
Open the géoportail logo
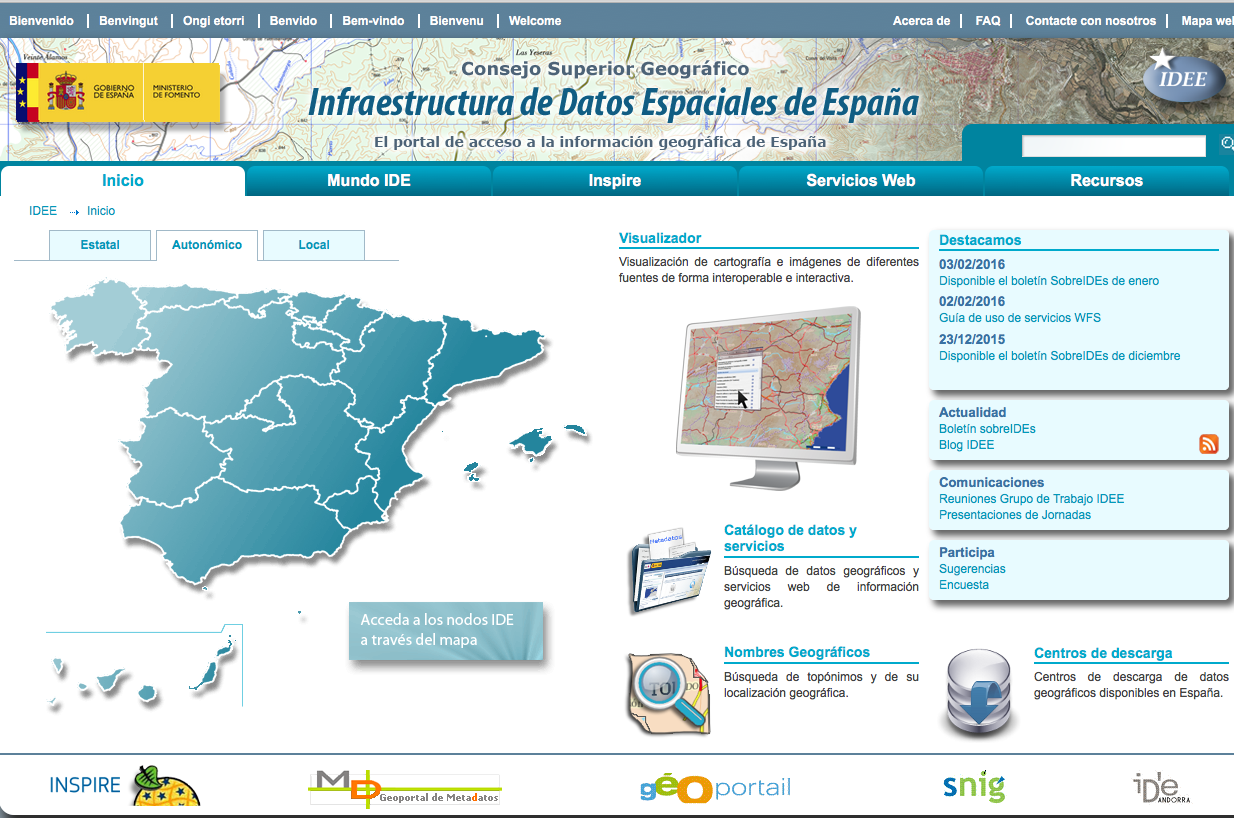click(715, 788)
